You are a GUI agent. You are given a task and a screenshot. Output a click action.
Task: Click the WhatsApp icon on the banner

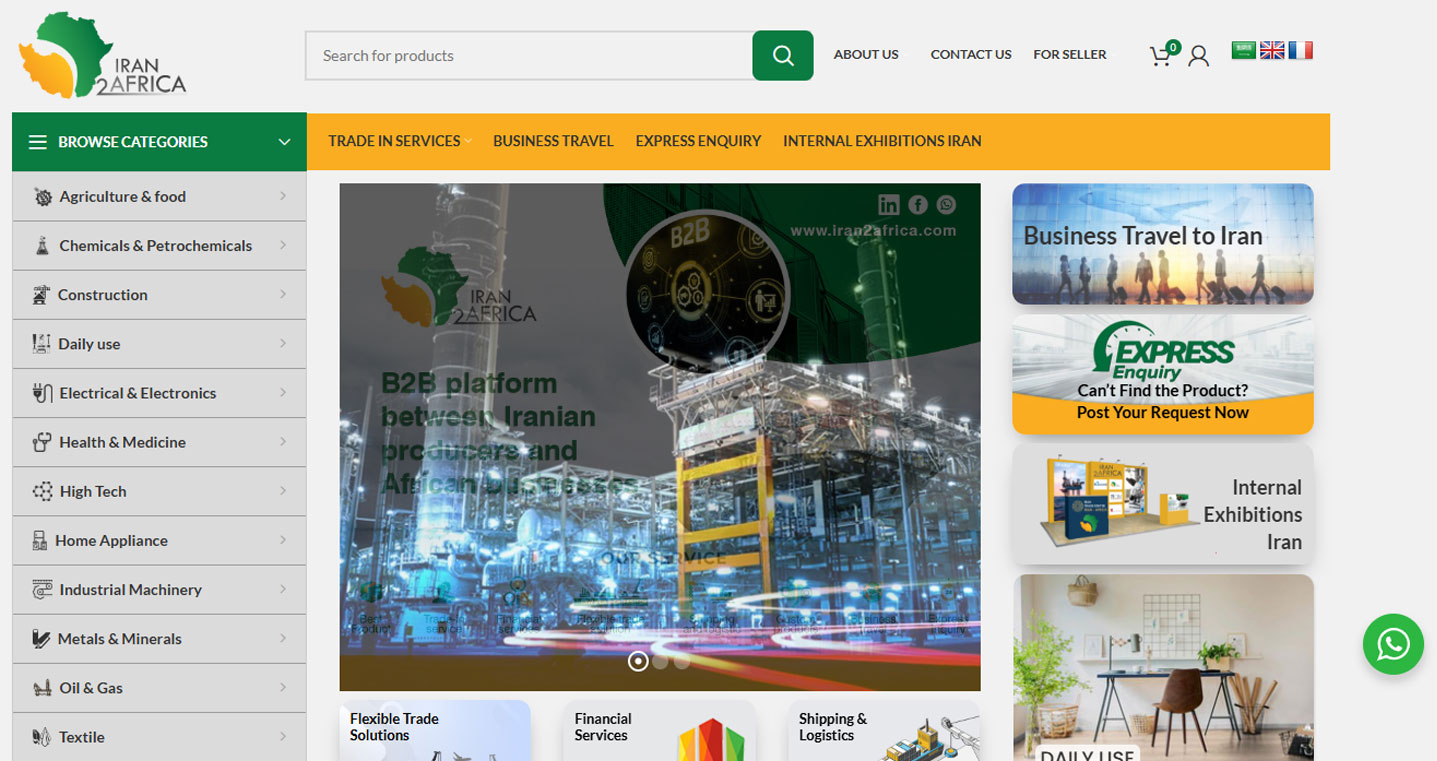[x=946, y=205]
